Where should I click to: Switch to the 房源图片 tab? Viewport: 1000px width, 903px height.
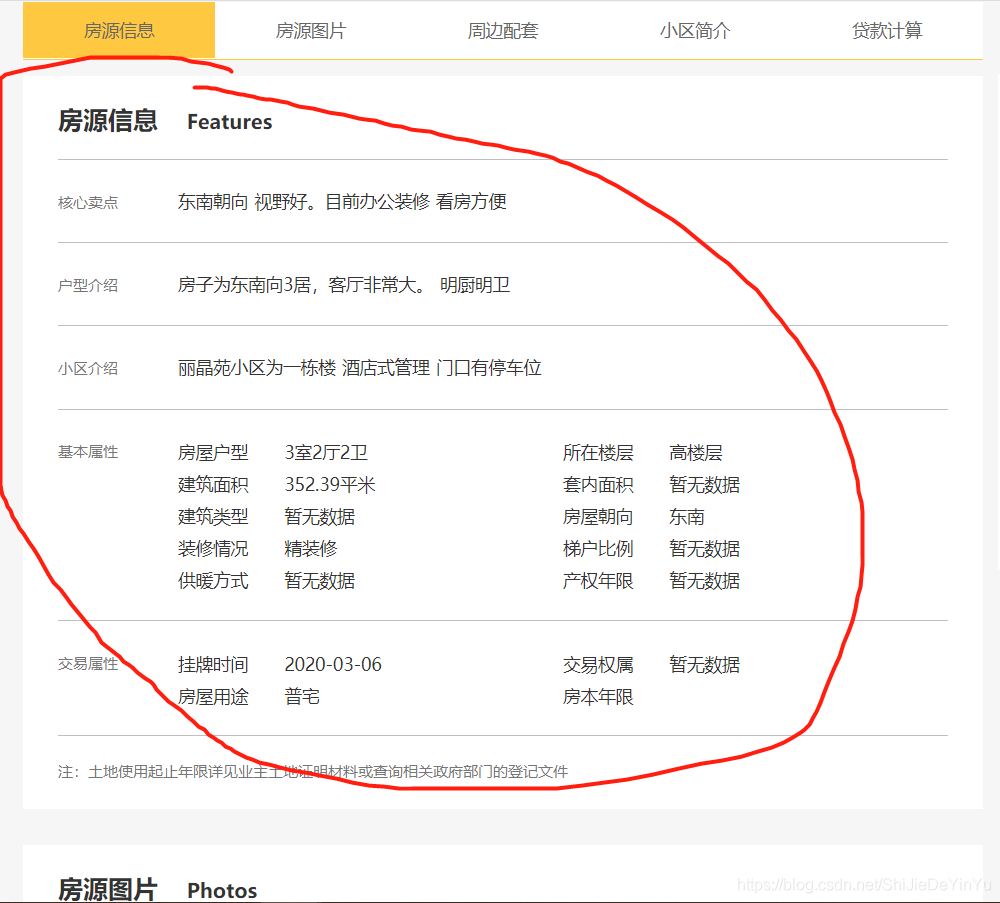310,31
